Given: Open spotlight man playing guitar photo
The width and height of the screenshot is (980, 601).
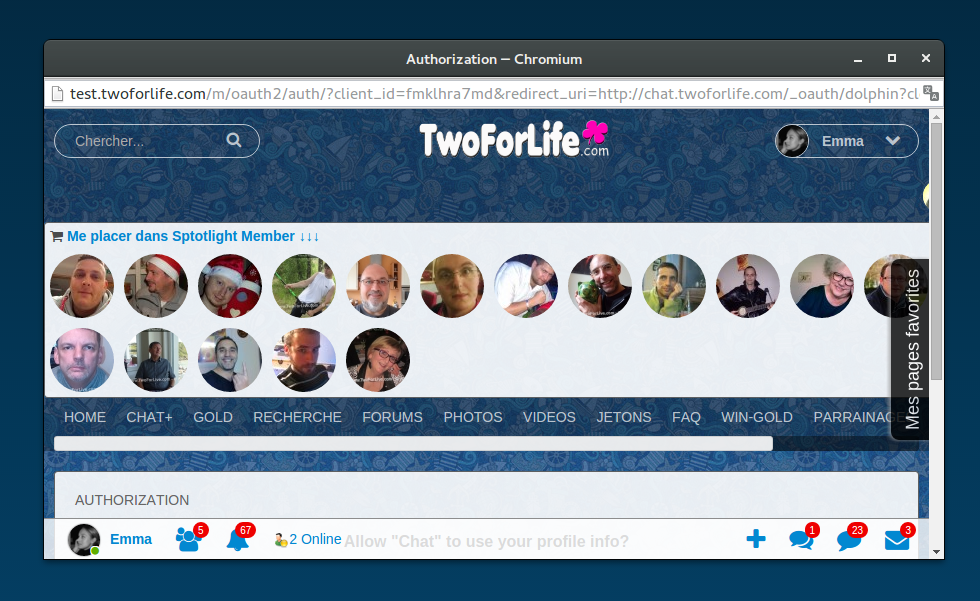Looking at the screenshot, I should (x=748, y=286).
